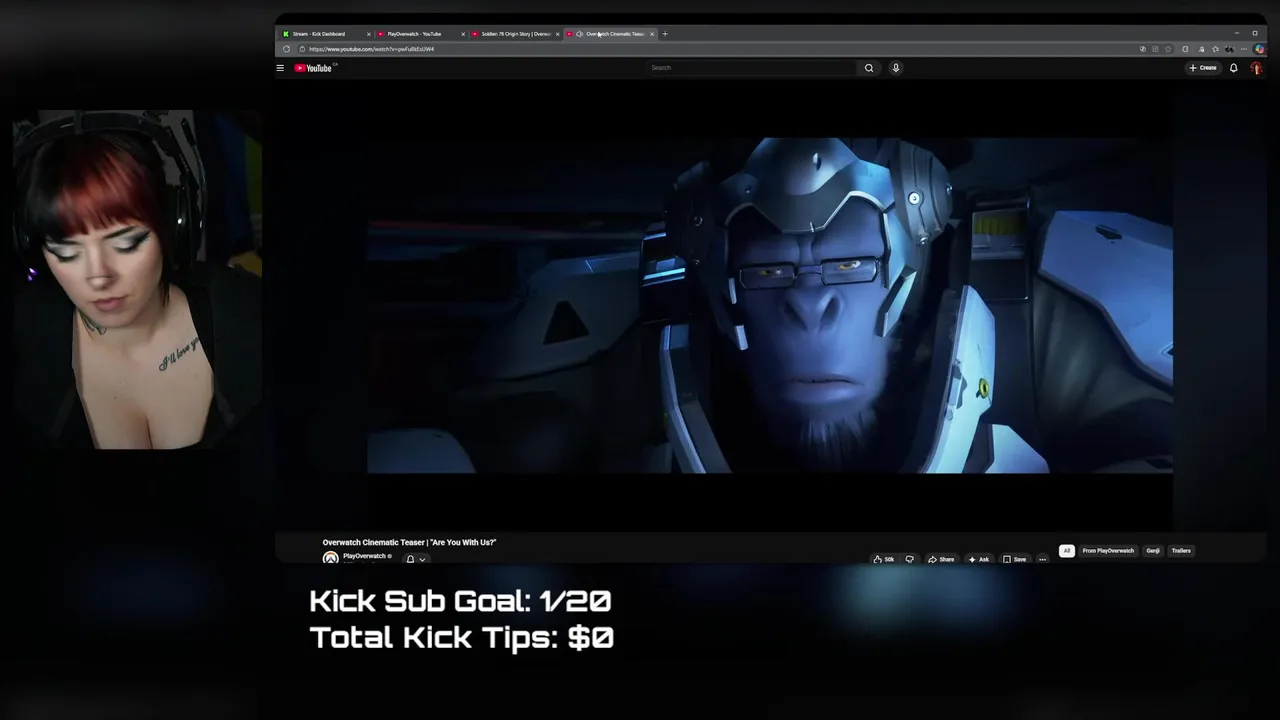Select the From PlayOverwatch chip

tap(1108, 551)
